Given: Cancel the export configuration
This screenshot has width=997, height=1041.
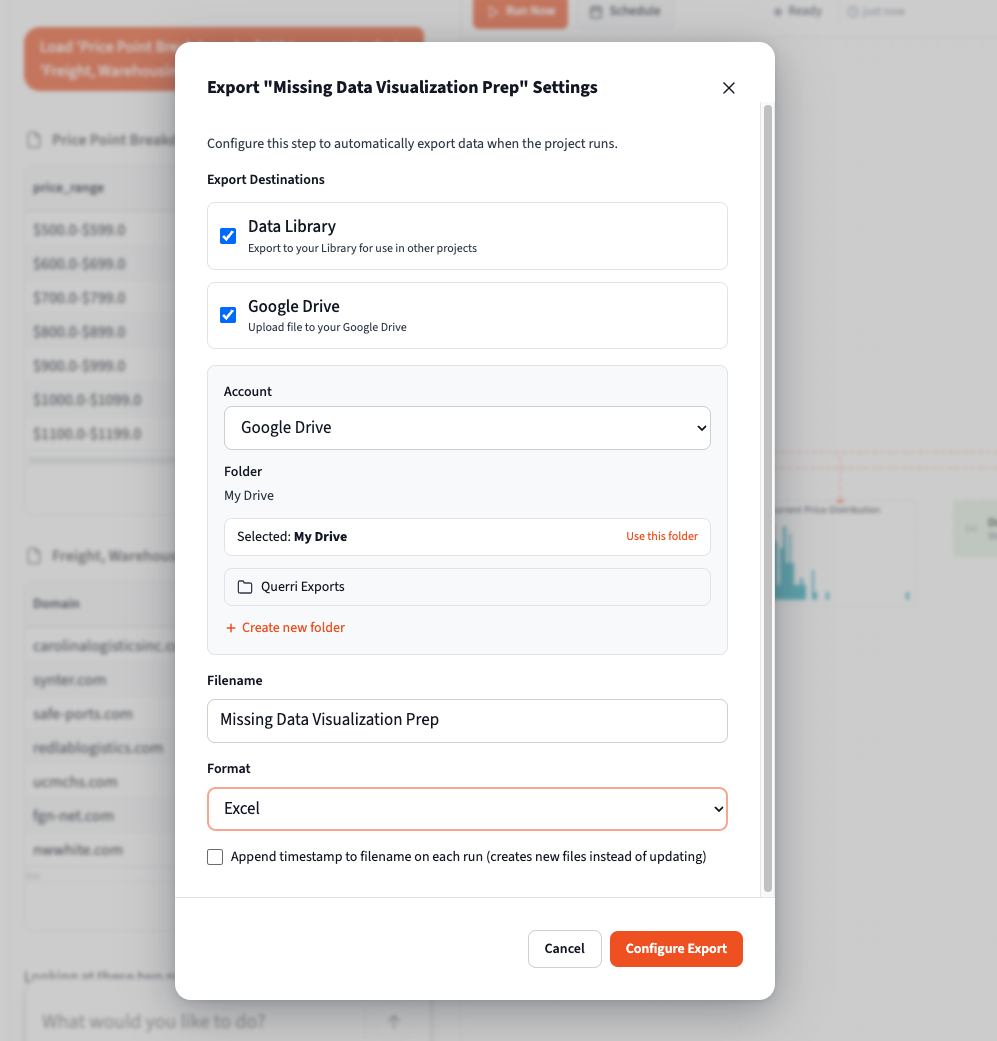Looking at the screenshot, I should click(564, 948).
